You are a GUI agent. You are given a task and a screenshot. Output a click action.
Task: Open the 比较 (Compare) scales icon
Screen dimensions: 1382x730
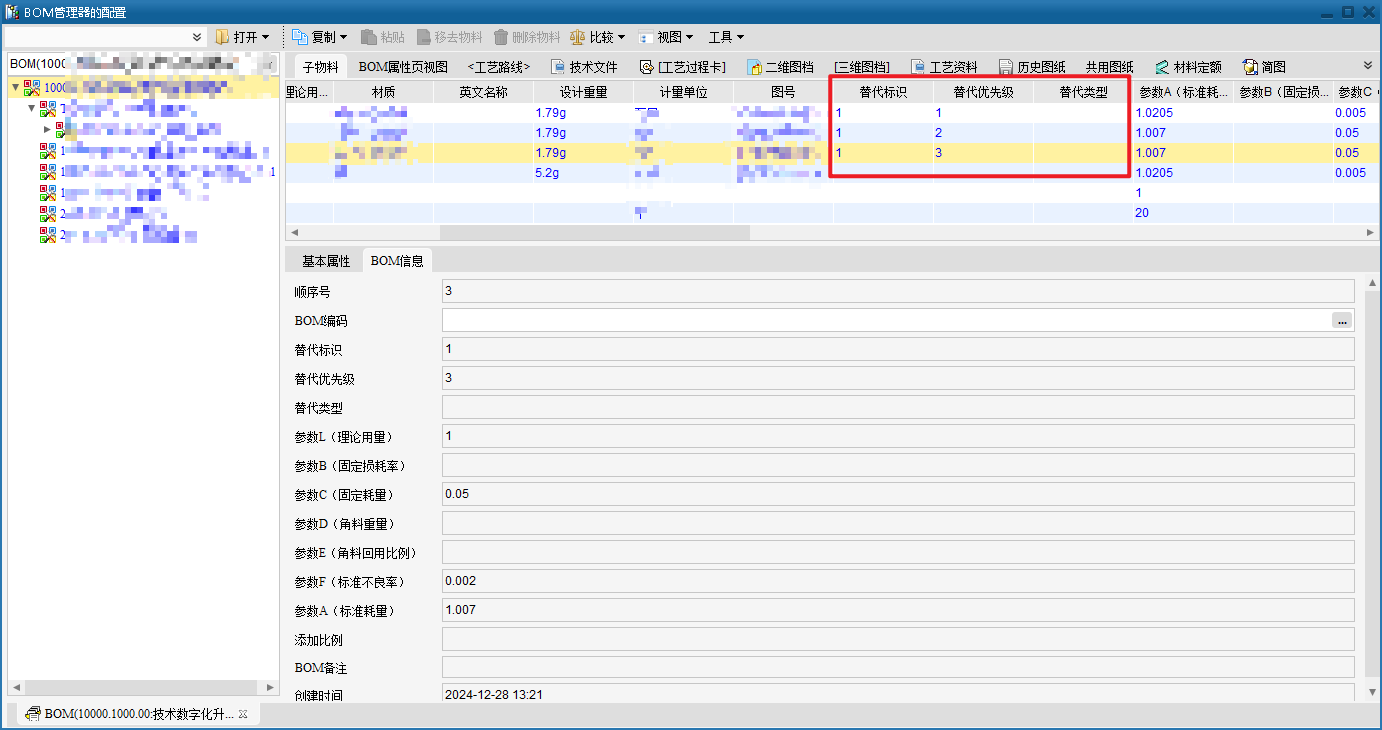(x=578, y=37)
